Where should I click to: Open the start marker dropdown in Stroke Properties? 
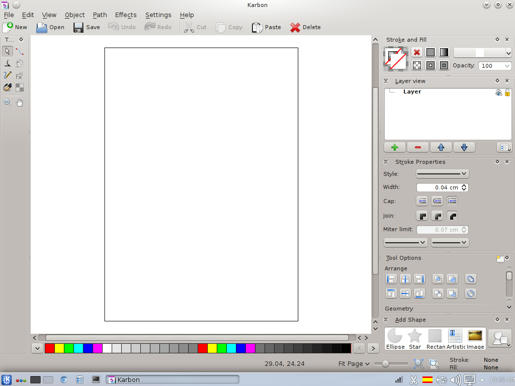point(405,242)
